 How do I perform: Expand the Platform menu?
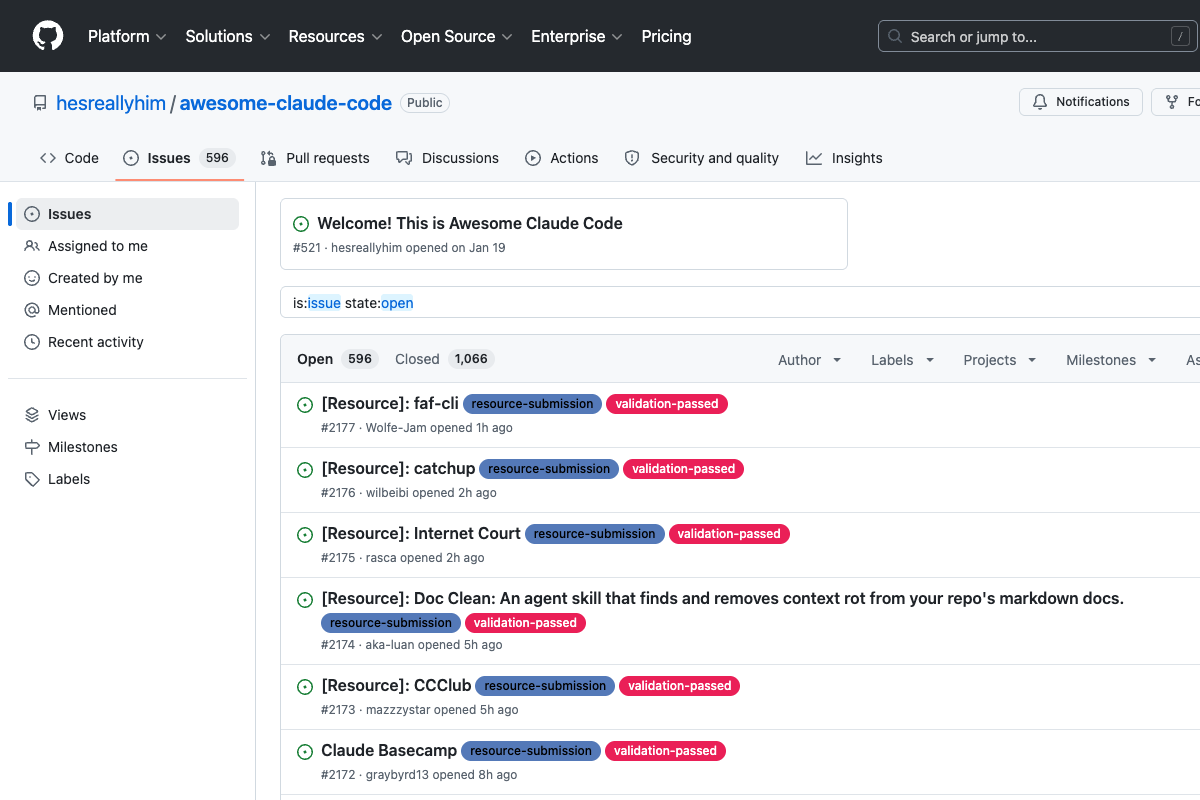click(x=126, y=36)
